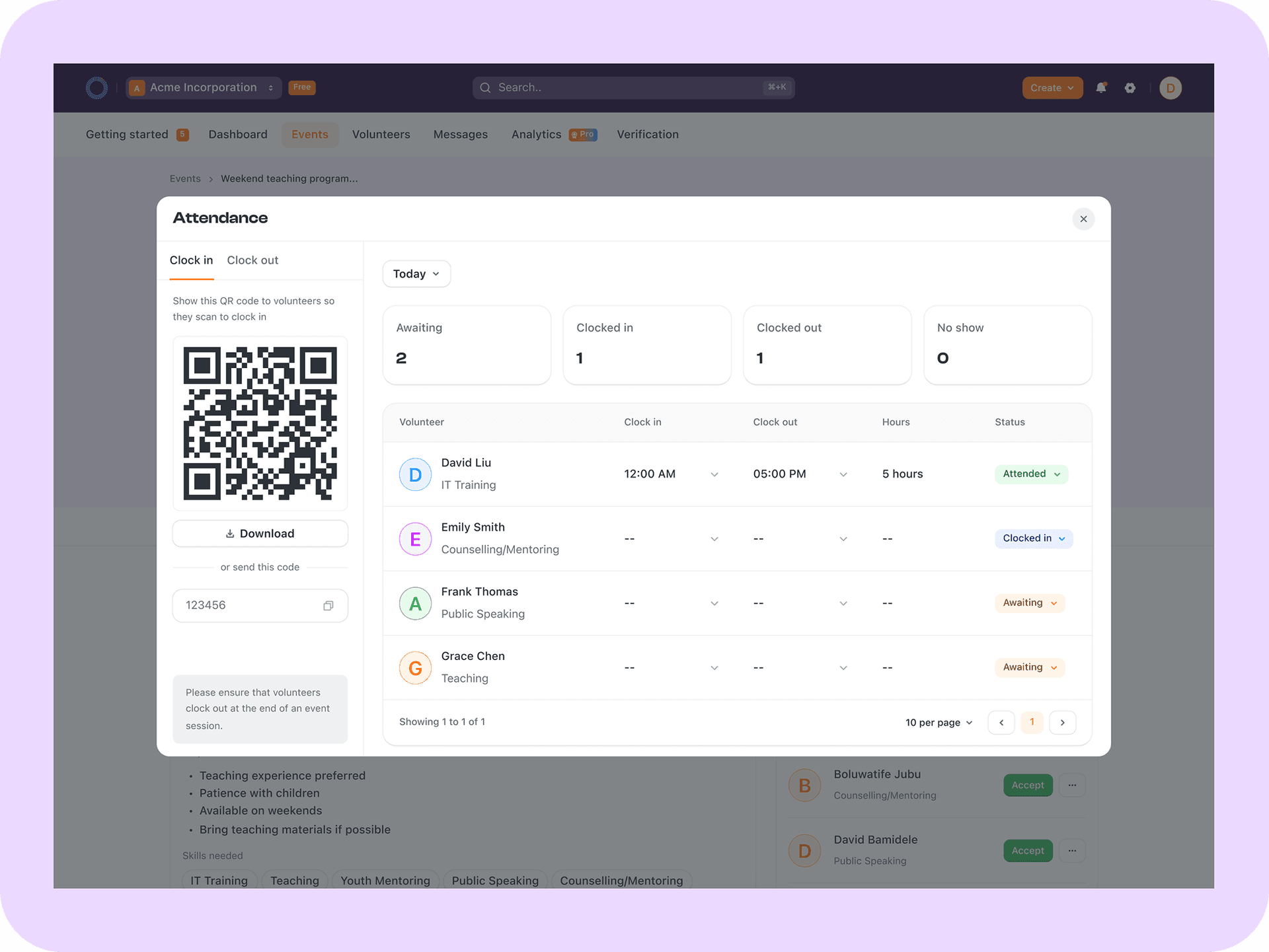Image resolution: width=1269 pixels, height=952 pixels.
Task: Switch to the Clock out tab
Action: tap(252, 260)
